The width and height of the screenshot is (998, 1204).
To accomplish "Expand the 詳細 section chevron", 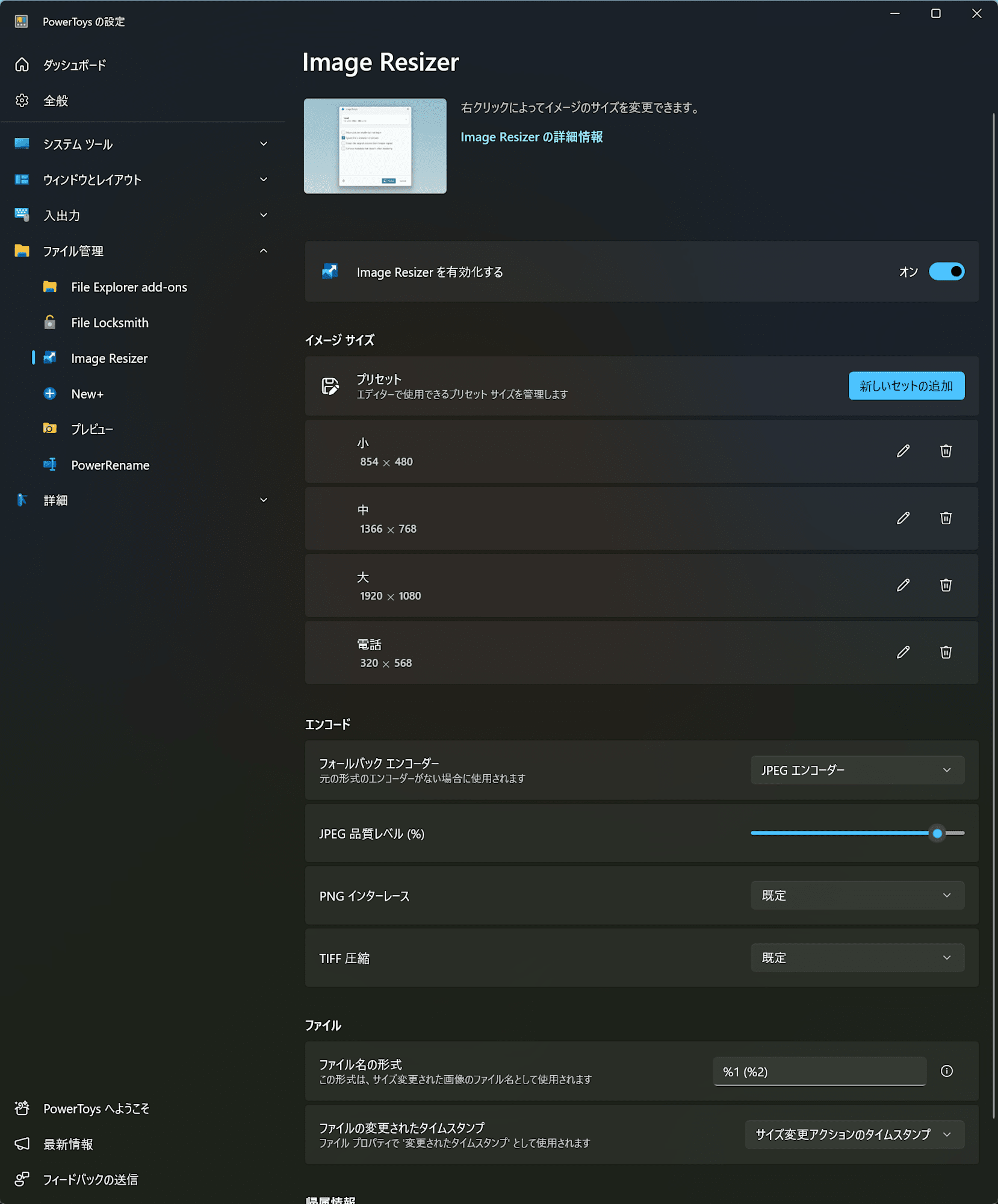I will click(264, 500).
